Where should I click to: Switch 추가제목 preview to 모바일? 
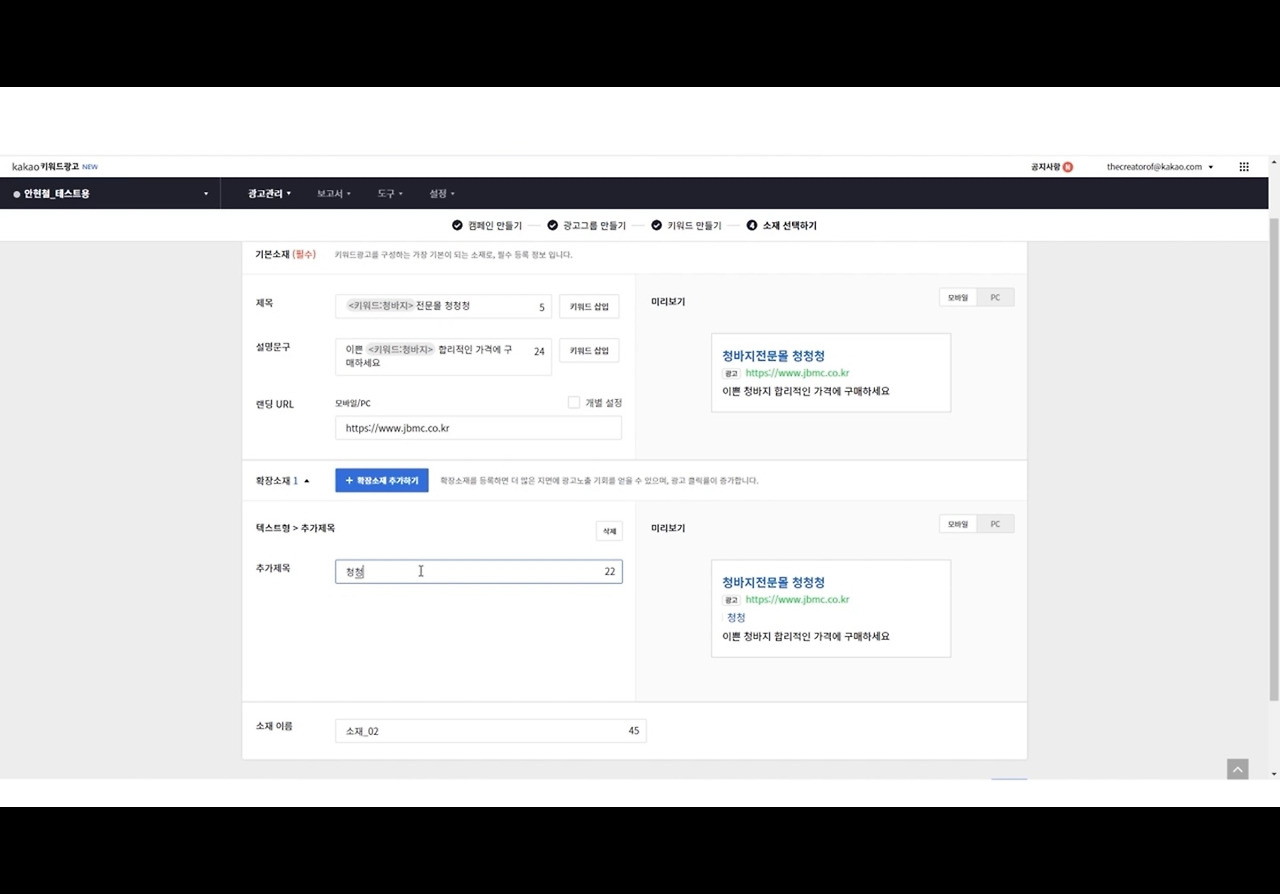pyautogui.click(x=958, y=524)
